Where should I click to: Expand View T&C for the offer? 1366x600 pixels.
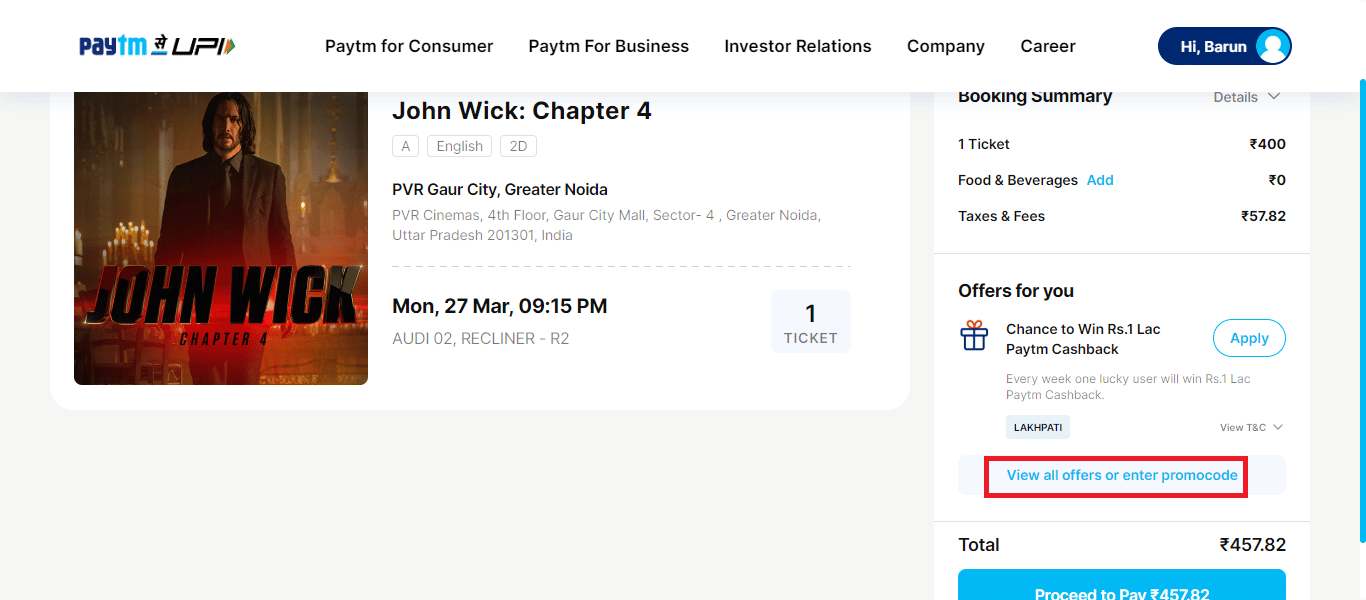tap(1250, 428)
